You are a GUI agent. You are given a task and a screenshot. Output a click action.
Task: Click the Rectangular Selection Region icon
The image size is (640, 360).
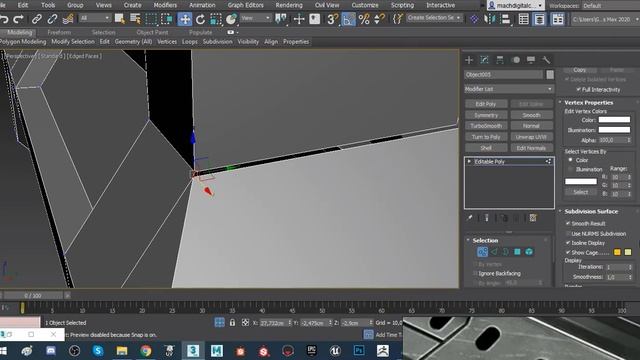pyautogui.click(x=151, y=19)
